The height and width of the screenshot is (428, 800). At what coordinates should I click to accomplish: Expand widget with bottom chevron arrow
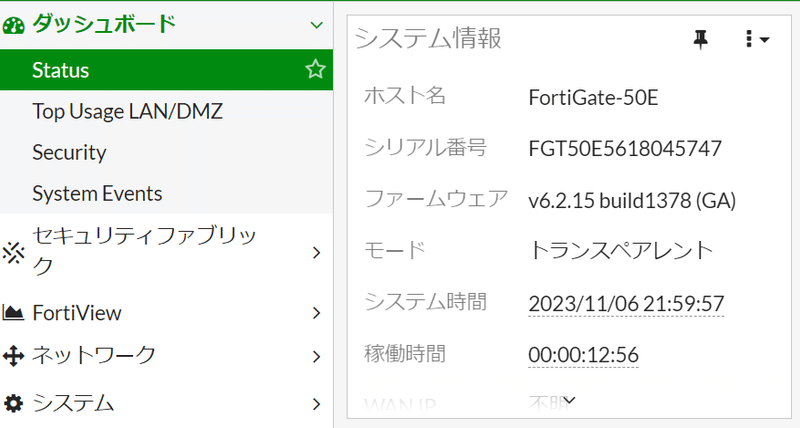coord(569,400)
